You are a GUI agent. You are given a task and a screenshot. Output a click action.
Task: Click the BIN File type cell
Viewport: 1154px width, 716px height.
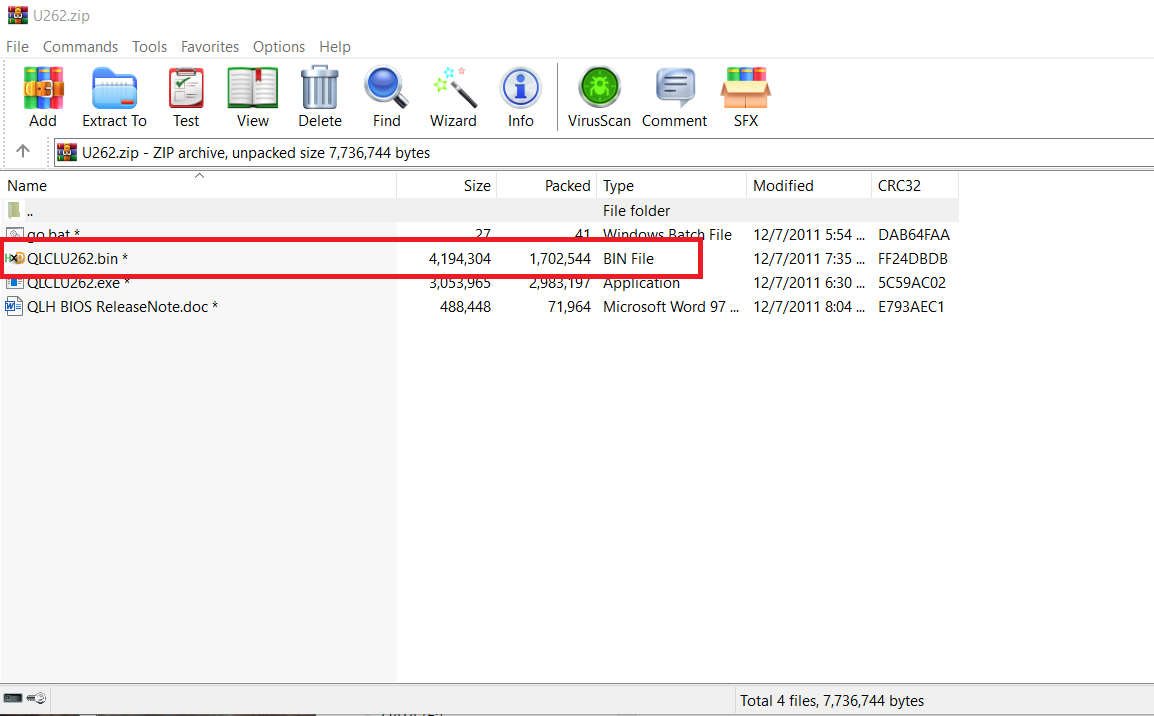click(x=629, y=258)
